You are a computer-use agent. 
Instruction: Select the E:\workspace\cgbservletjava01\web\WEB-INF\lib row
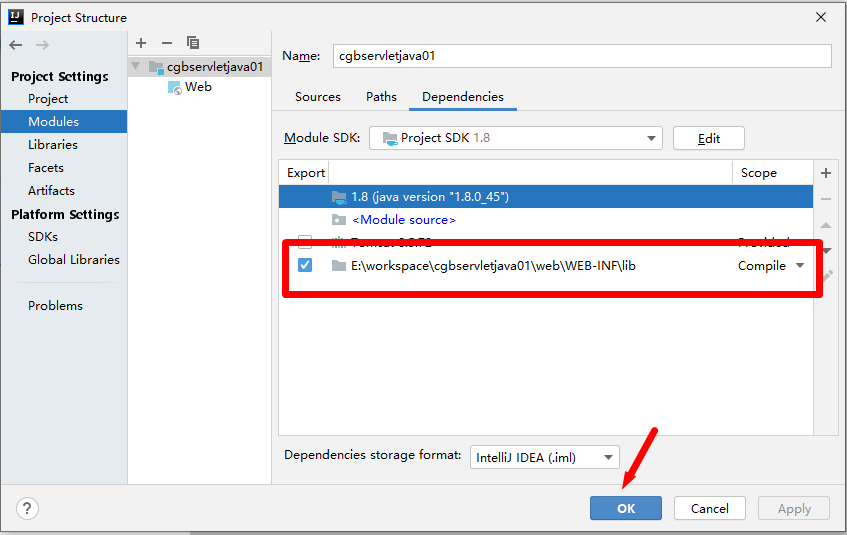pos(546,265)
